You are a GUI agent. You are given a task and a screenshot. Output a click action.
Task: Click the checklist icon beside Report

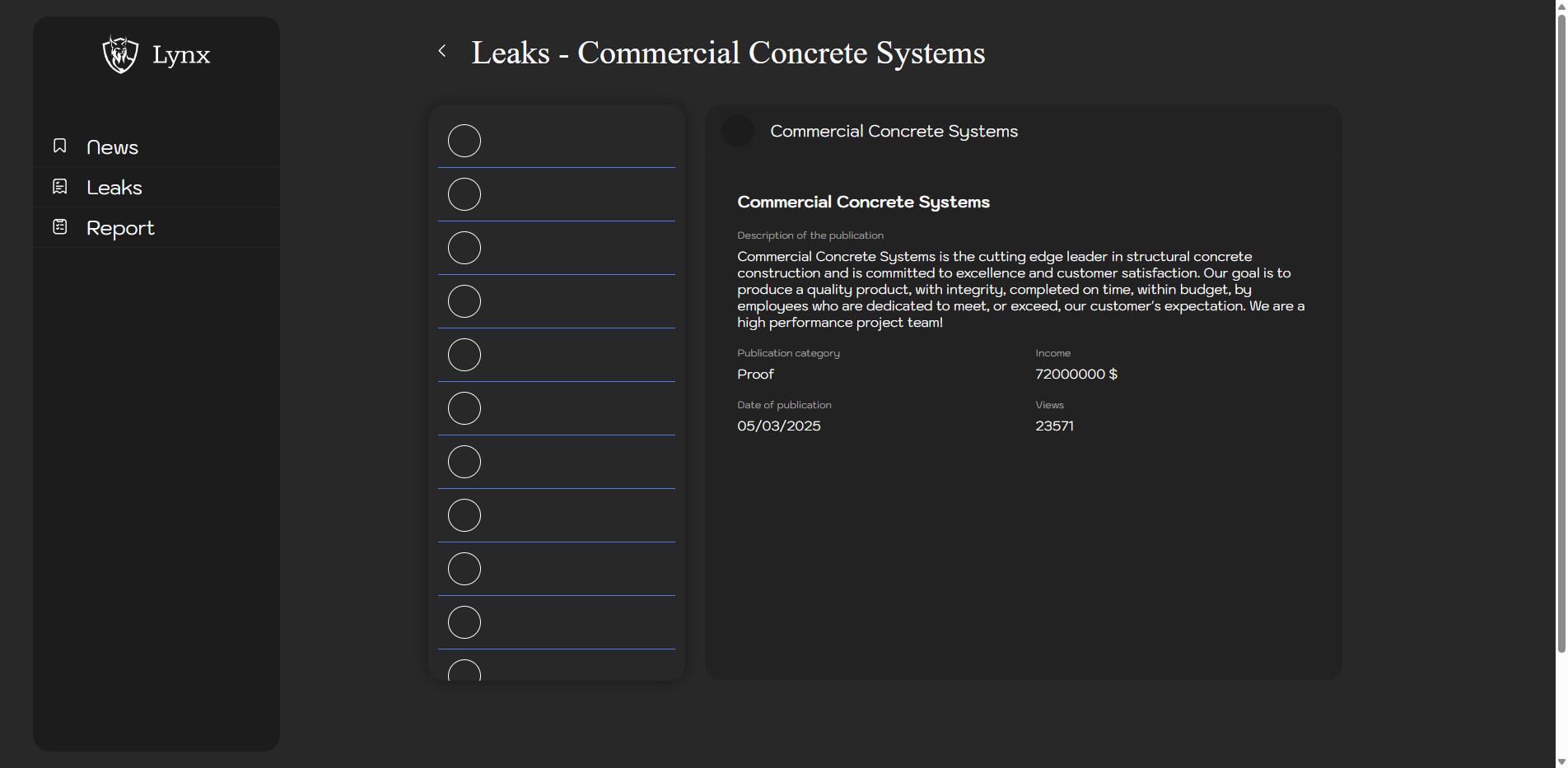[x=60, y=227]
